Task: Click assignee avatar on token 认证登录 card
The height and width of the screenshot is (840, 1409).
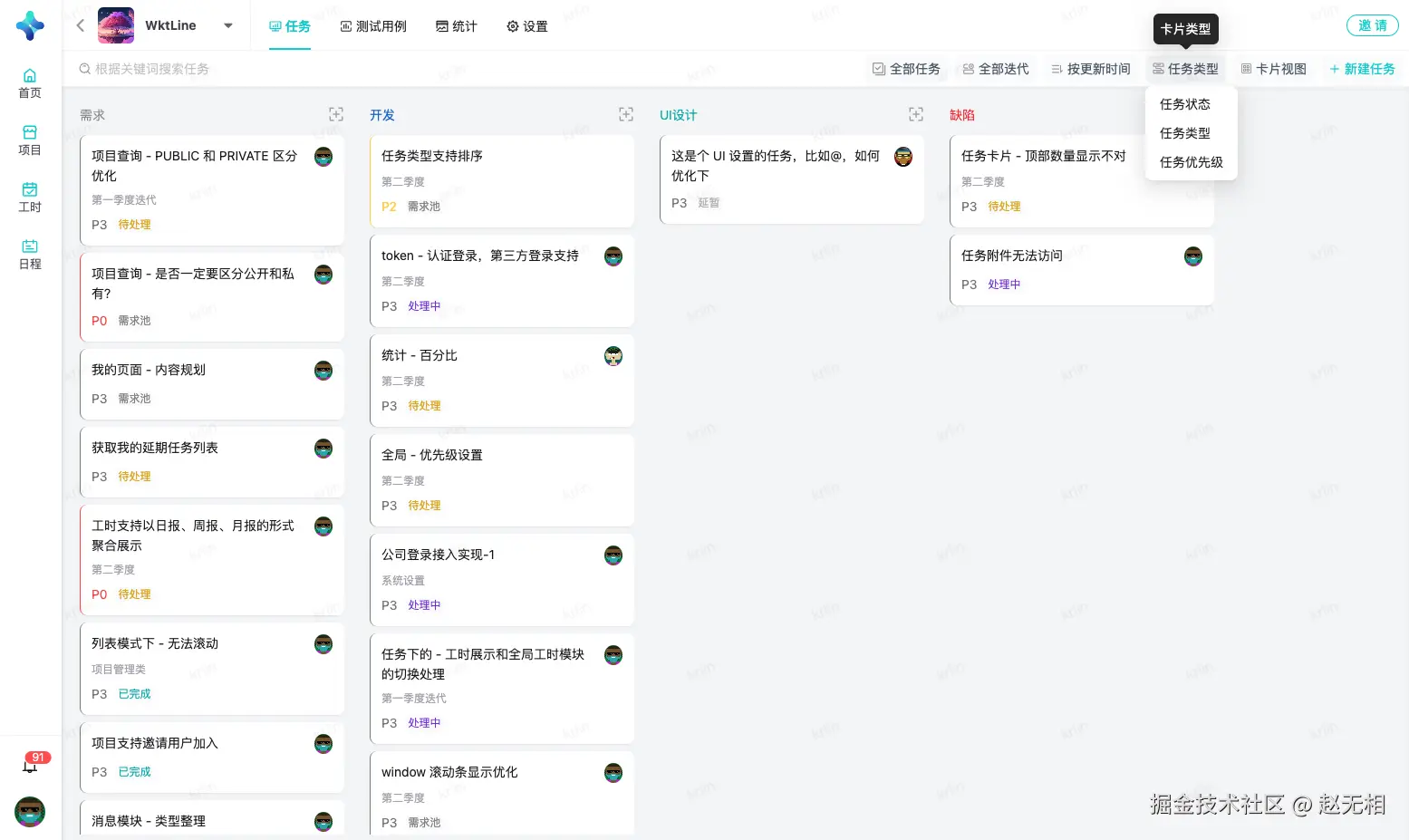Action: point(613,256)
